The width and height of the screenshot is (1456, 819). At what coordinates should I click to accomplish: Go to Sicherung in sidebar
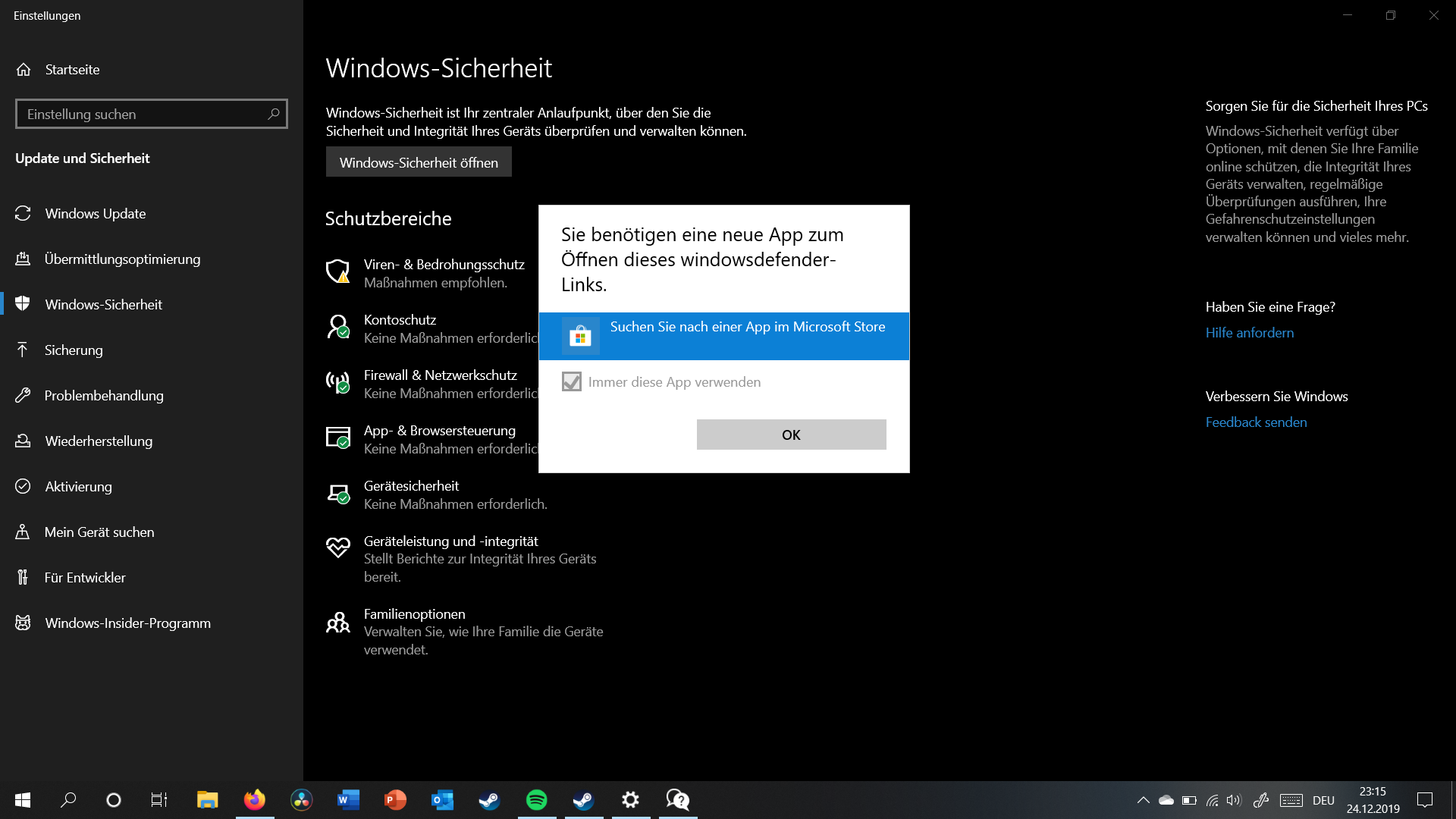coord(74,350)
